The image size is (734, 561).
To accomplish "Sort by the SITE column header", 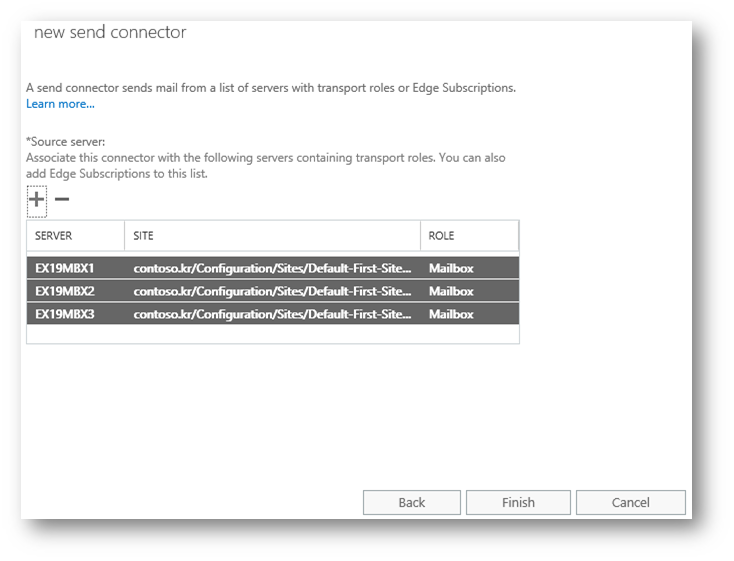I will (x=272, y=236).
